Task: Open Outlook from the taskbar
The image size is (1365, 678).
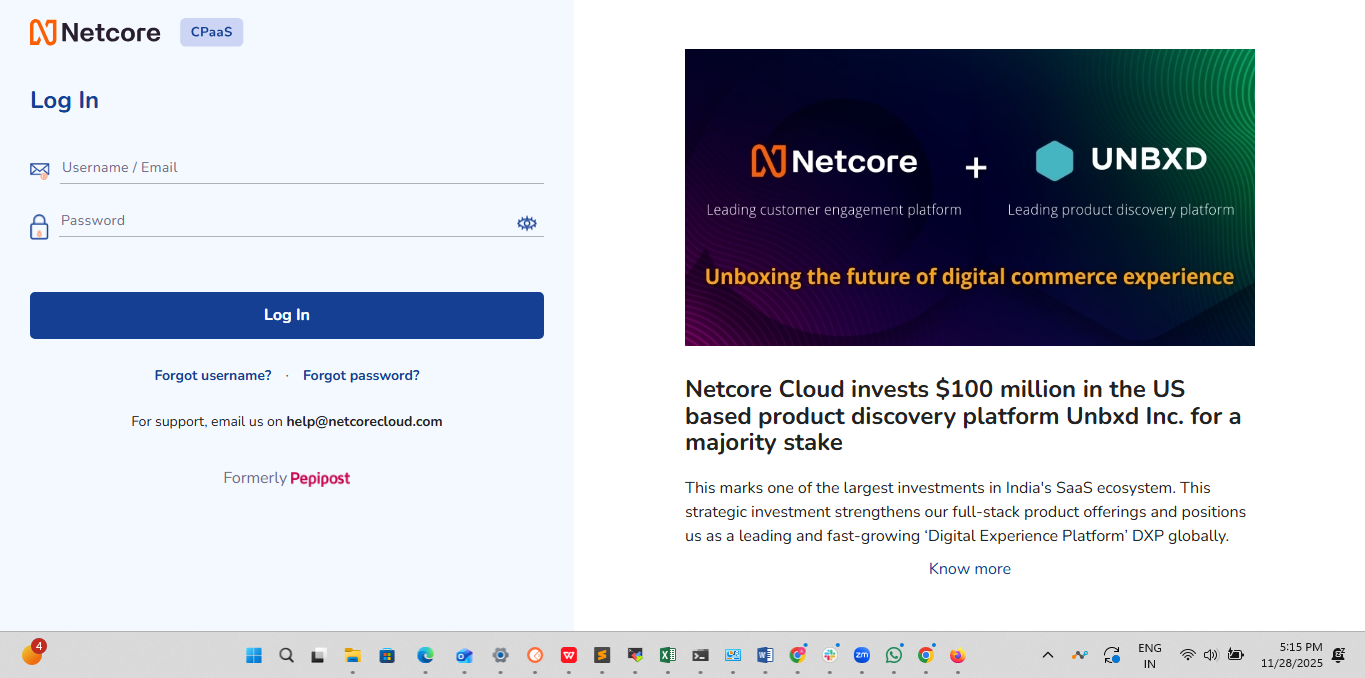Action: coord(463,655)
